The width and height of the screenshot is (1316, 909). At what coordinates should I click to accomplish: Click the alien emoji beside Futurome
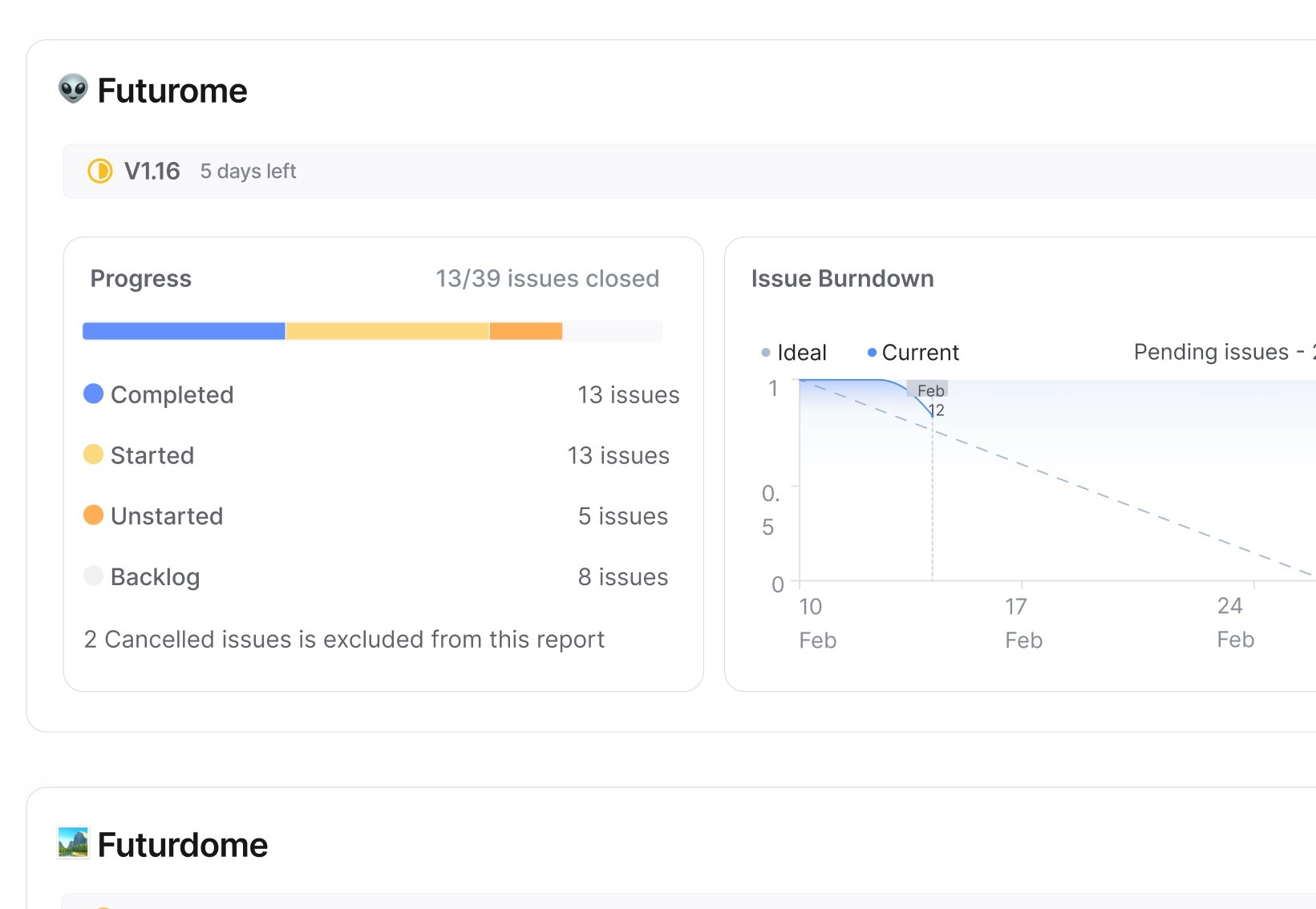tap(73, 89)
